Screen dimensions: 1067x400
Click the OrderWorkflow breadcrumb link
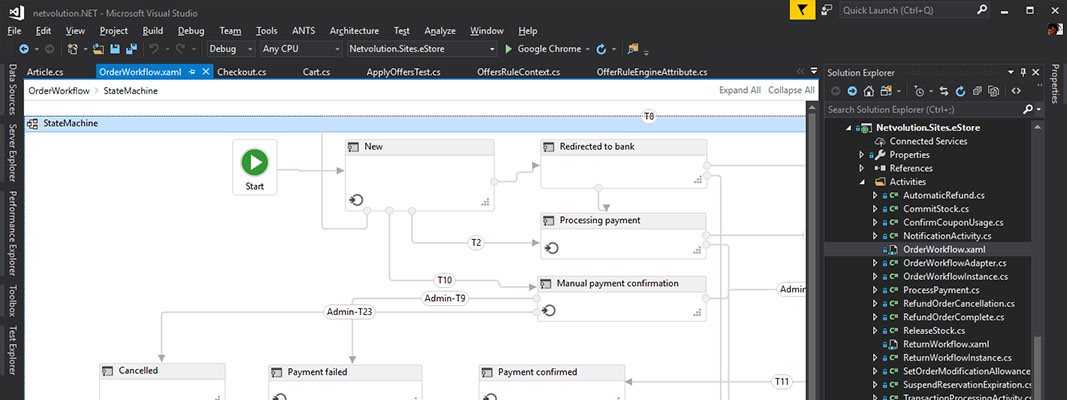tap(59, 90)
